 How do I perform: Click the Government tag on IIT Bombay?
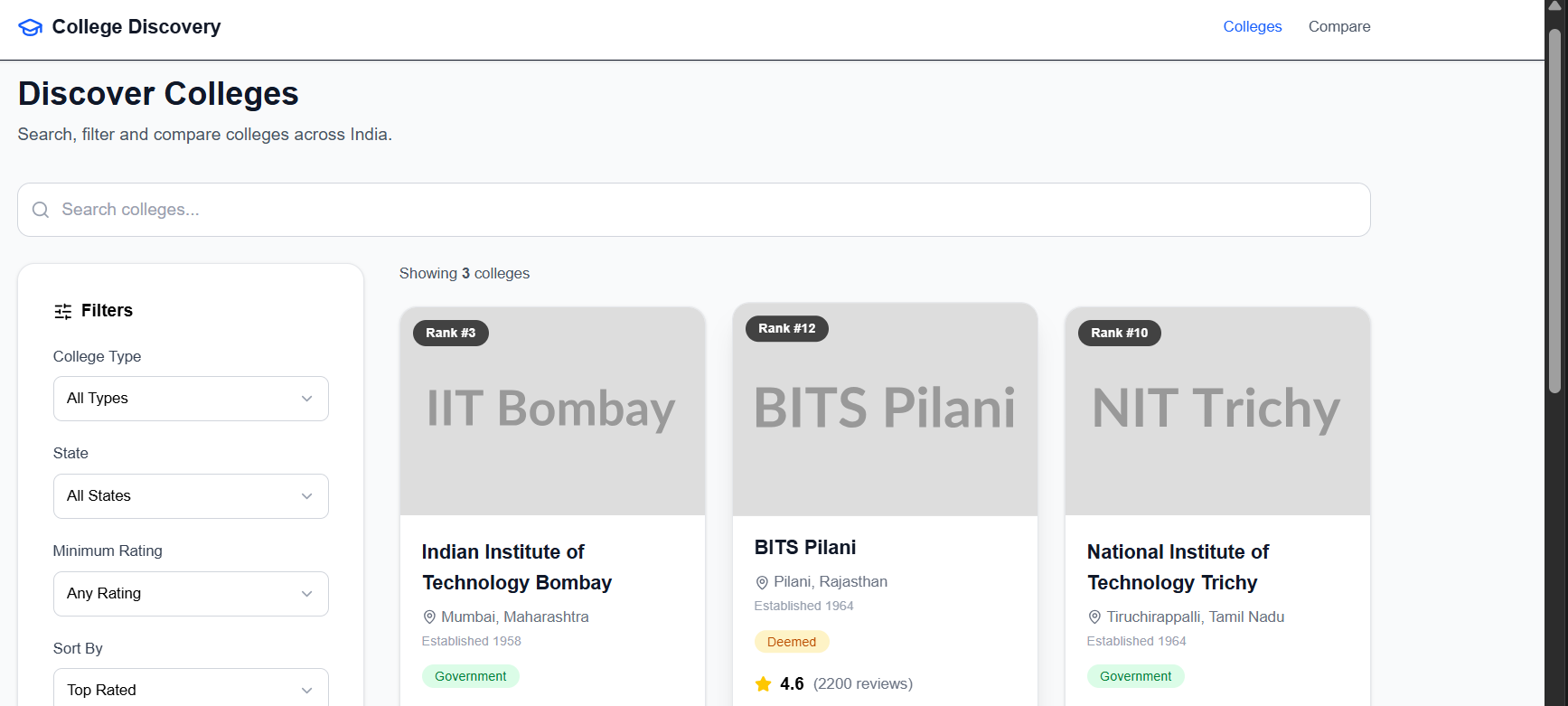pos(471,676)
